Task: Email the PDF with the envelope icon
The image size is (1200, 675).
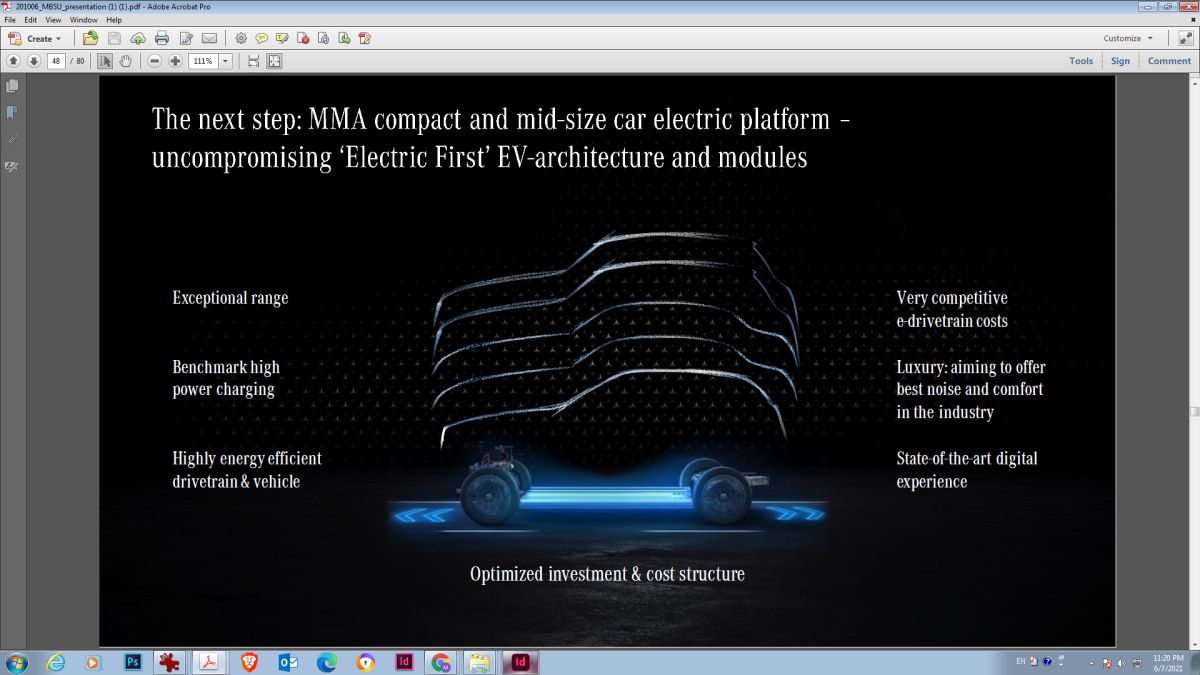Action: click(208, 38)
